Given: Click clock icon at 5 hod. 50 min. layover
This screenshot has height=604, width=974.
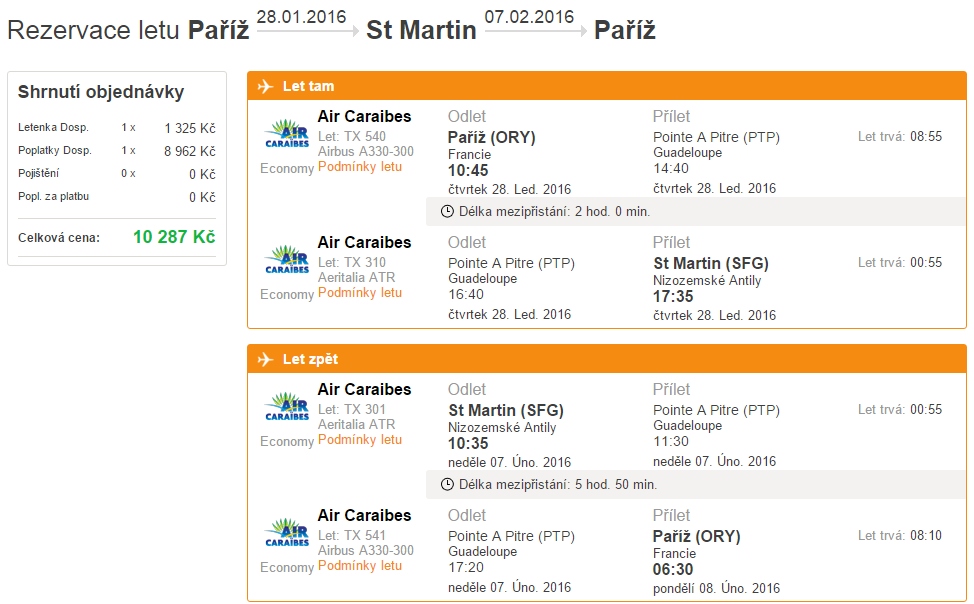Looking at the screenshot, I should (x=447, y=485).
